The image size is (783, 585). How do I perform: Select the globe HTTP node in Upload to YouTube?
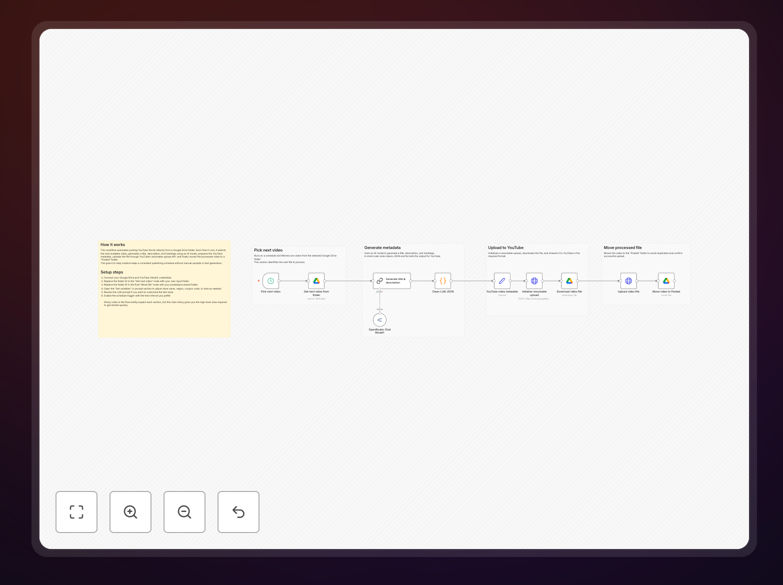click(x=534, y=281)
